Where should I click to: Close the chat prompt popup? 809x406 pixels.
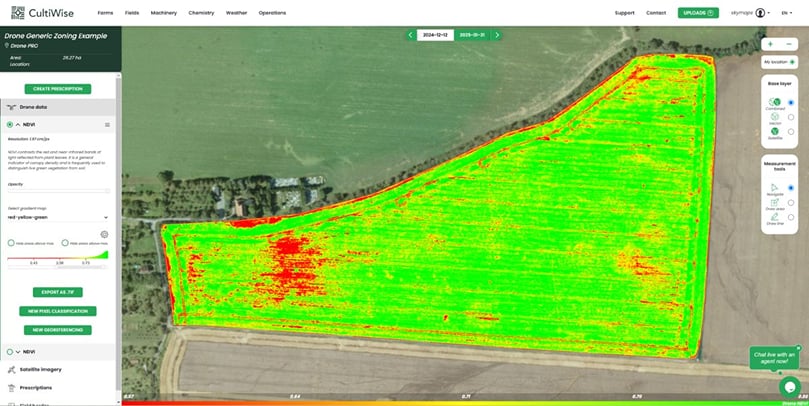coord(798,348)
